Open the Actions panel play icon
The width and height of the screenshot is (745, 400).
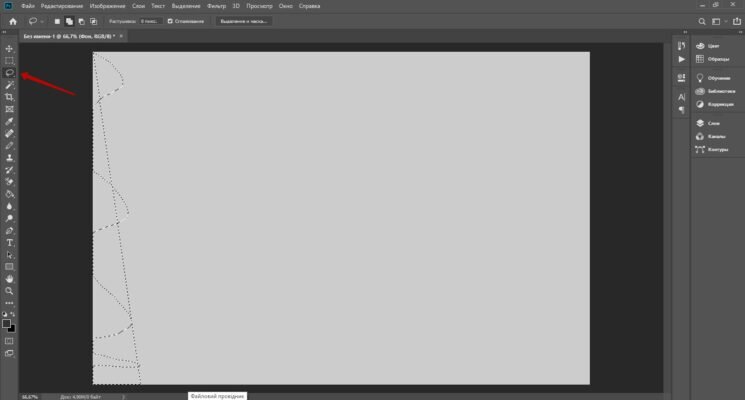681,59
